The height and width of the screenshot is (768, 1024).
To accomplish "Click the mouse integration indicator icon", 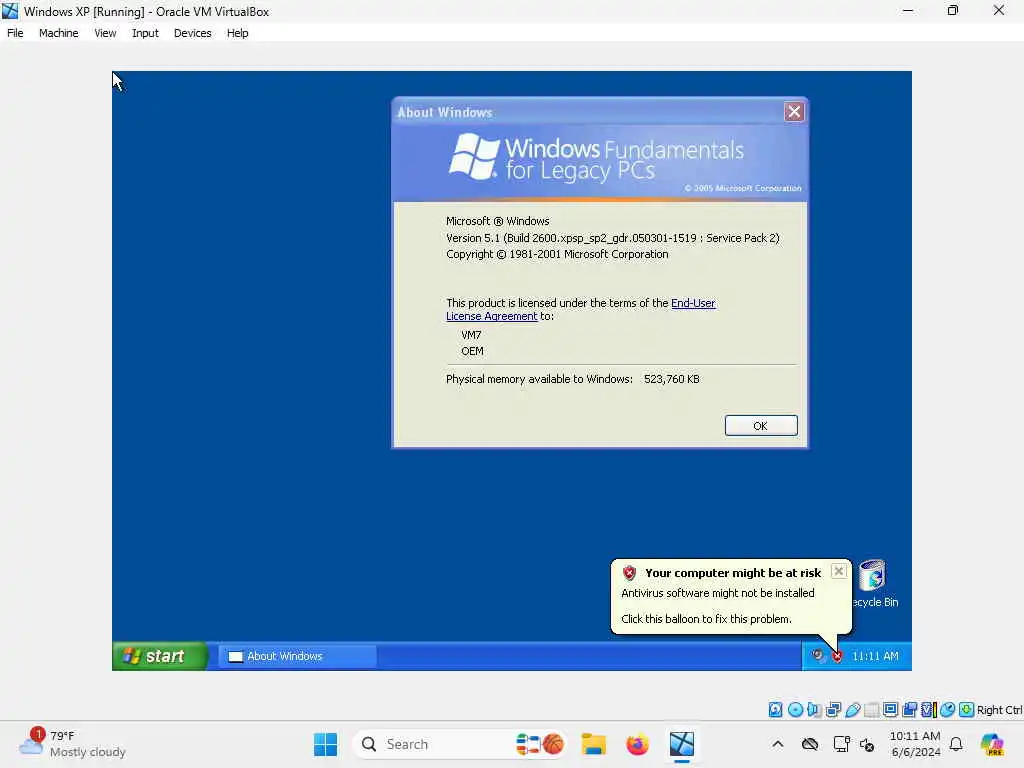I will click(948, 710).
